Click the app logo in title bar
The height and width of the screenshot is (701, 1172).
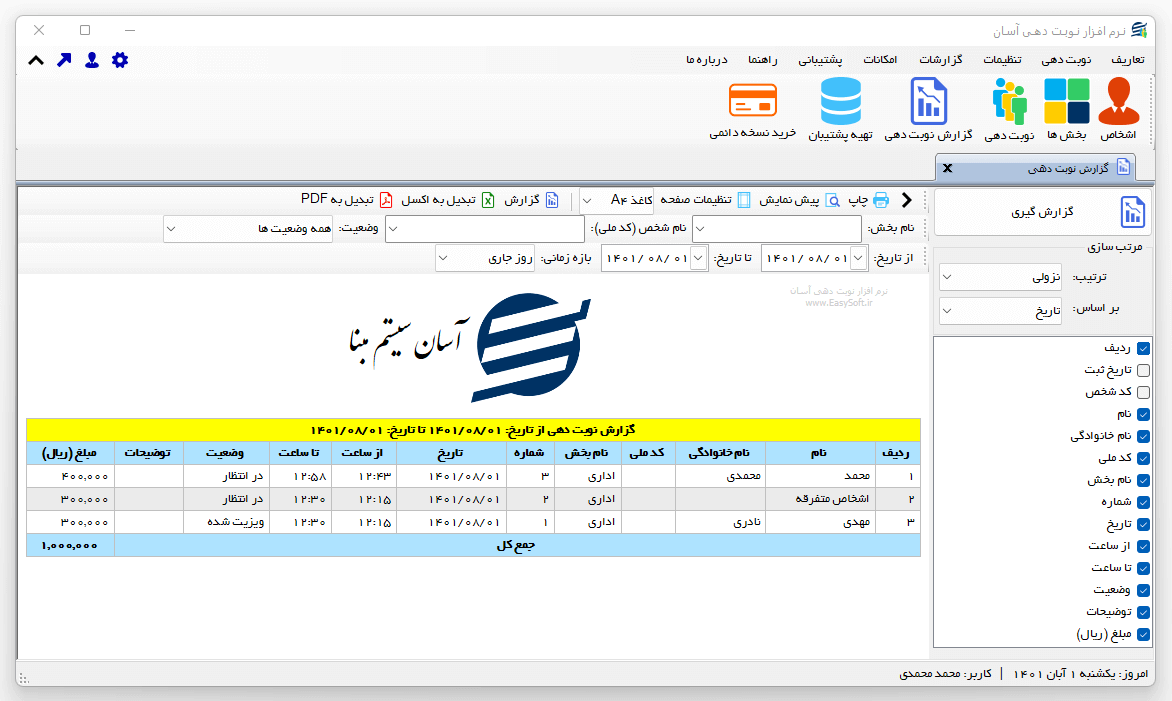click(1139, 30)
